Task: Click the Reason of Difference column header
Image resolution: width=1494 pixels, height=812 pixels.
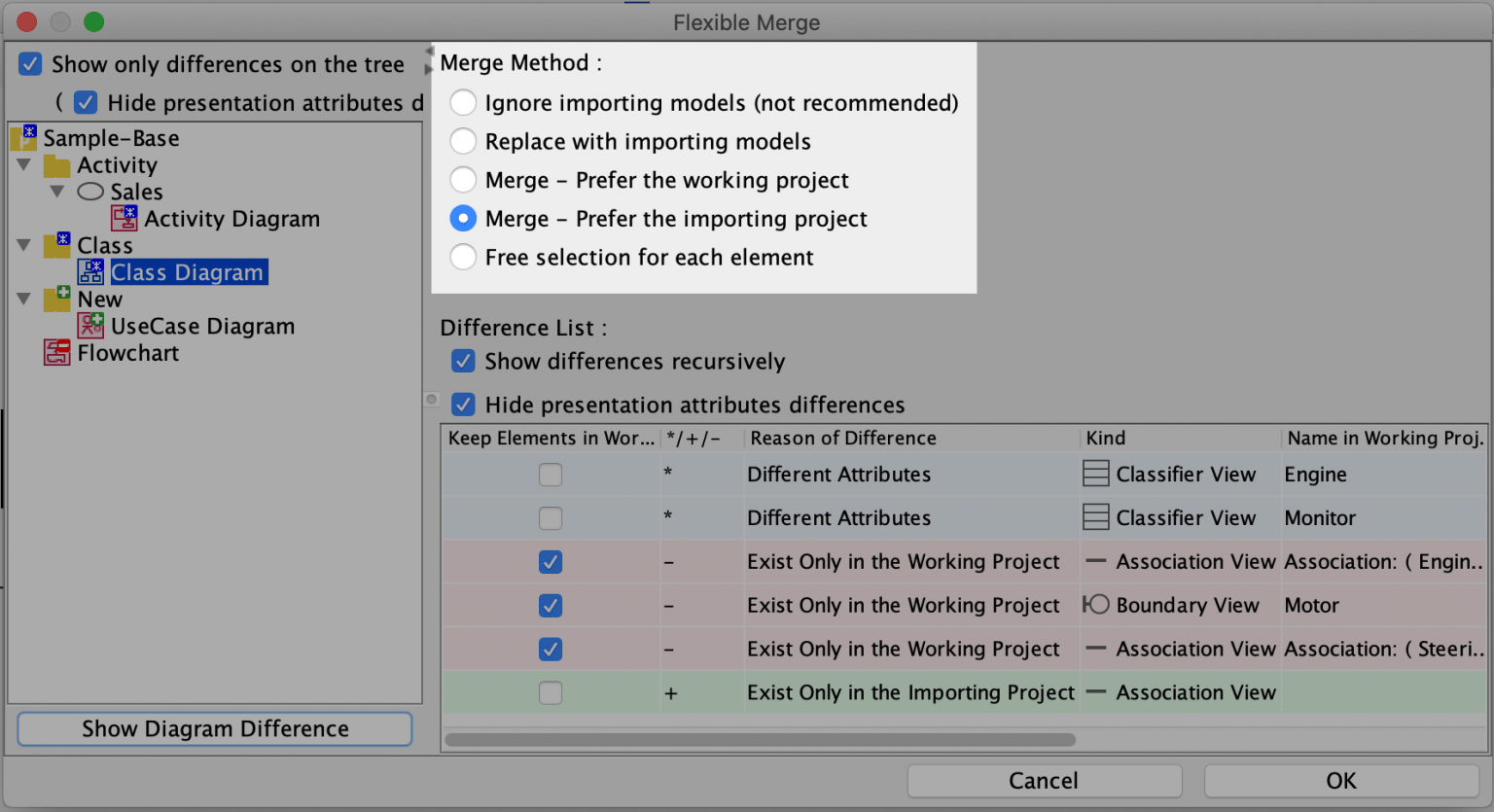Action: tap(911, 438)
